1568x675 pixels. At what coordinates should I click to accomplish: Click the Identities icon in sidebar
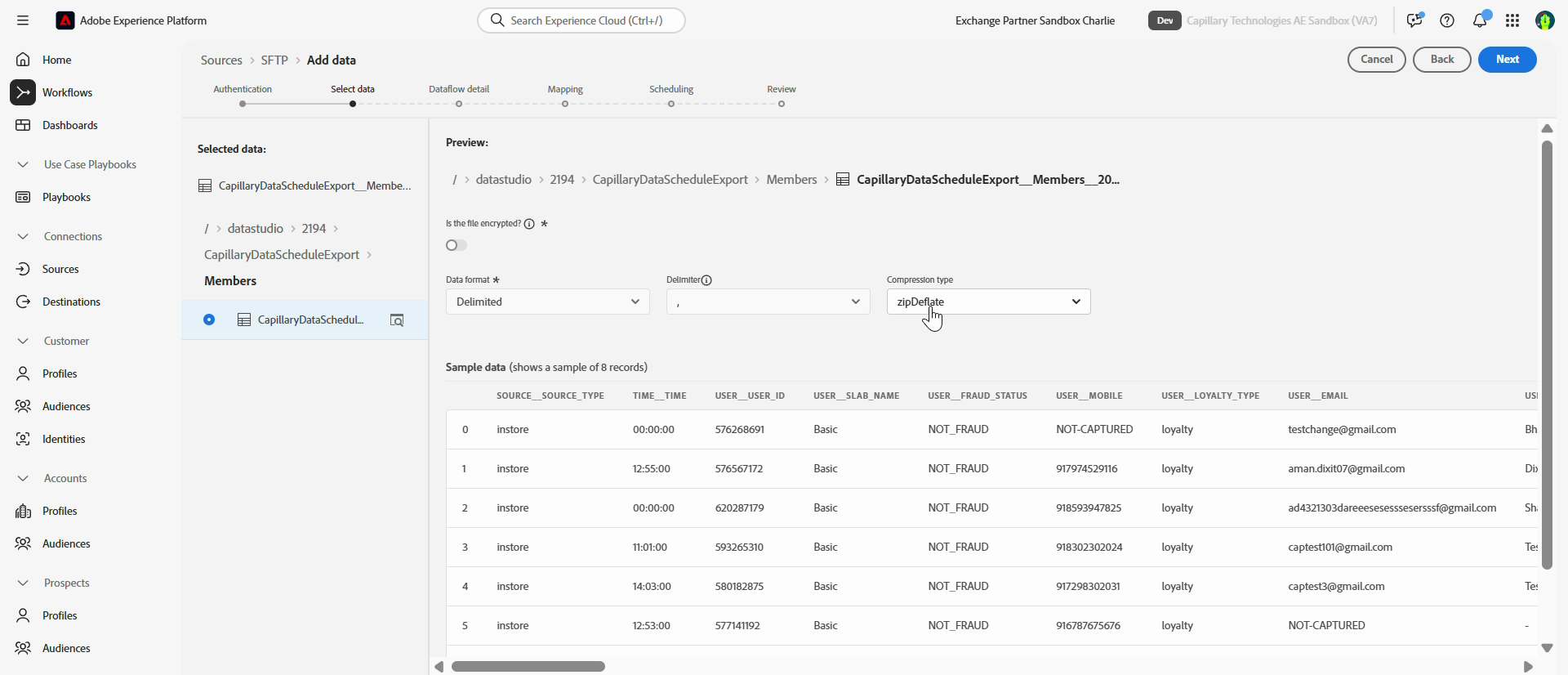[23, 439]
